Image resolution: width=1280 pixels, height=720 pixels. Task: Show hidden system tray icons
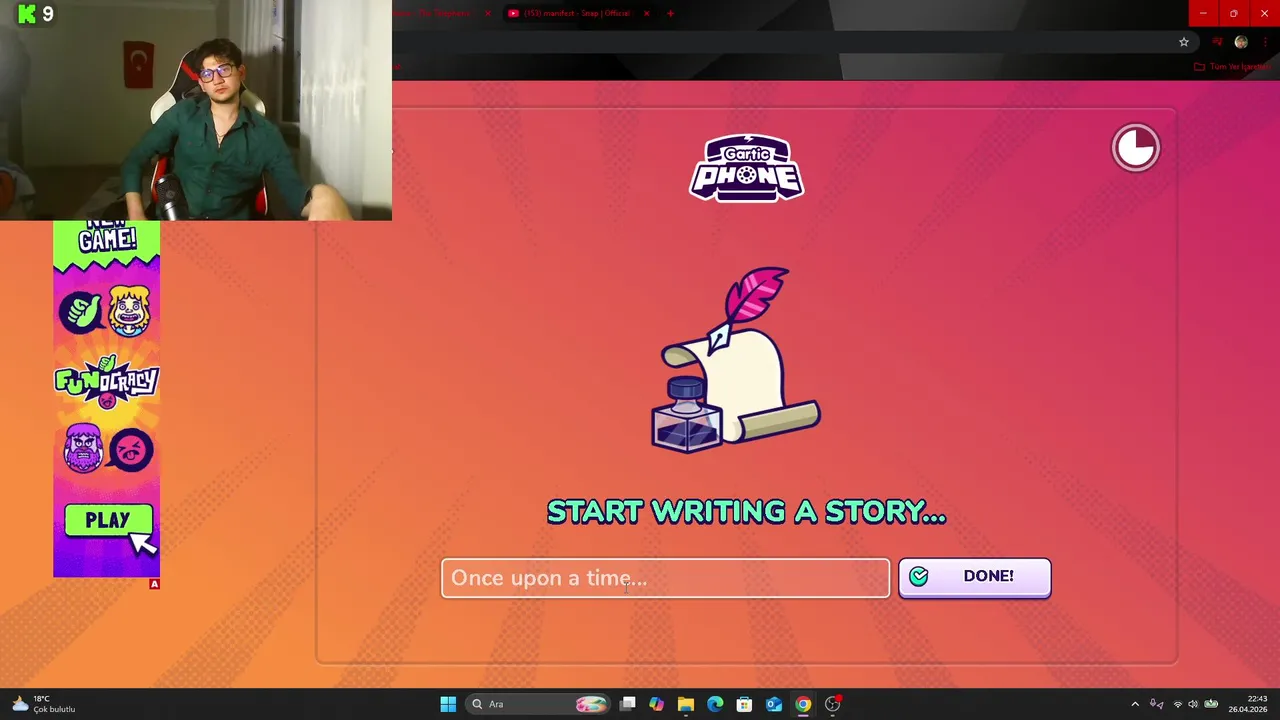tap(1135, 704)
